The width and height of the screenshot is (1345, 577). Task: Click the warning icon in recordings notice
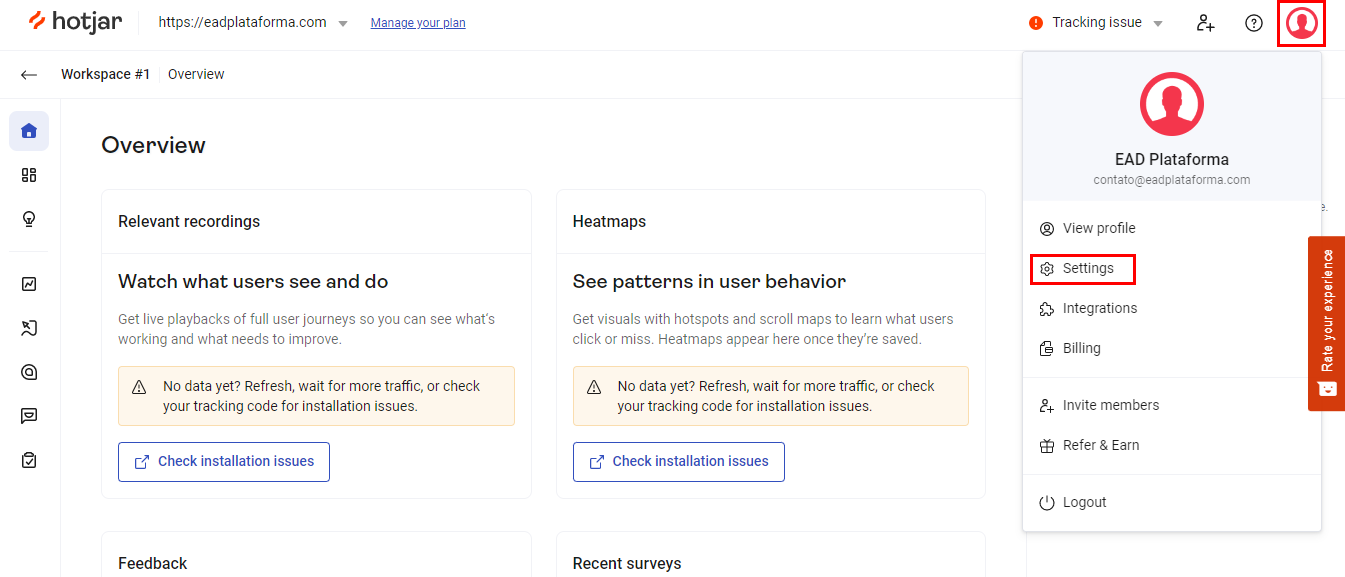click(139, 387)
